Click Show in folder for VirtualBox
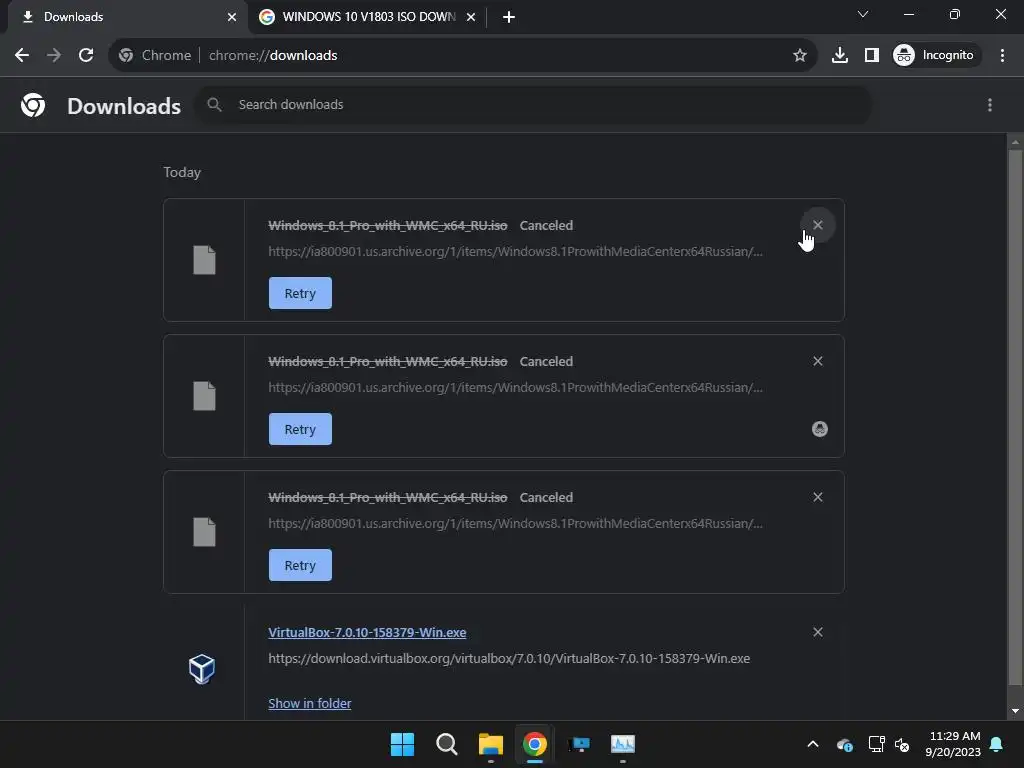The image size is (1024, 768). pyautogui.click(x=310, y=703)
